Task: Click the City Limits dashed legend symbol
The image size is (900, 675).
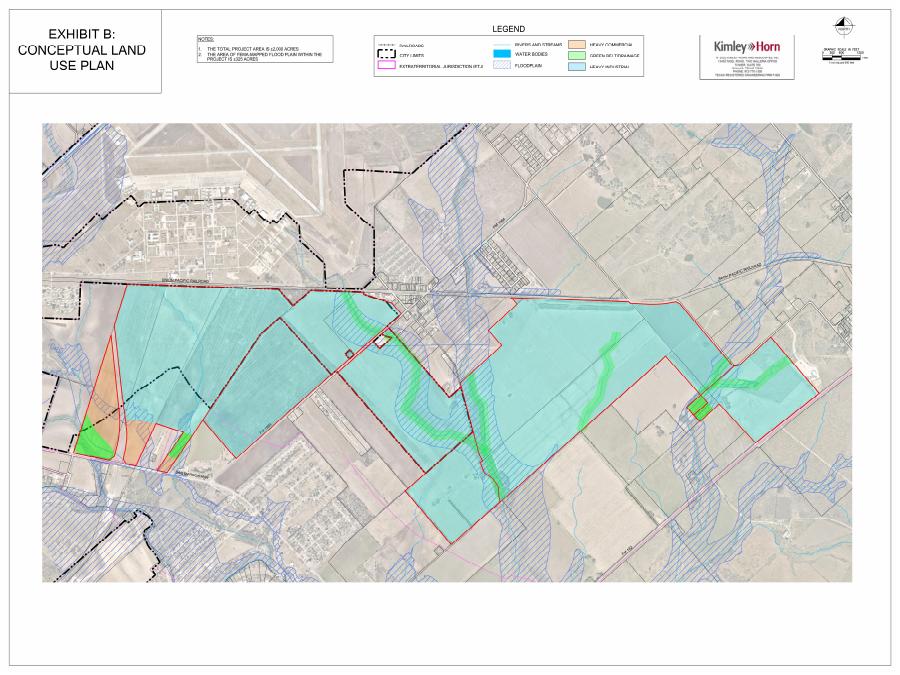Action: point(387,55)
